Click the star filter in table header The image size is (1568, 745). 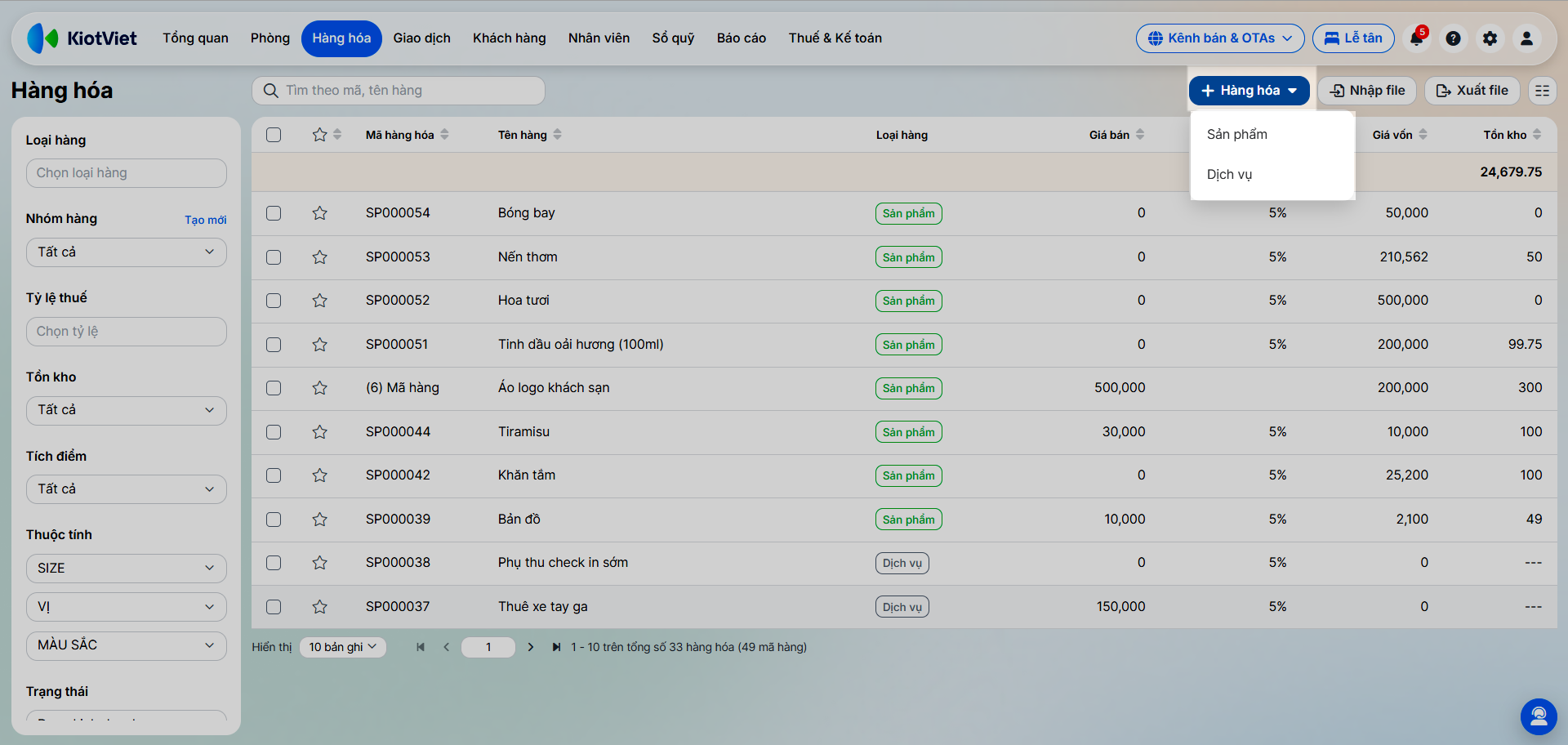[319, 135]
